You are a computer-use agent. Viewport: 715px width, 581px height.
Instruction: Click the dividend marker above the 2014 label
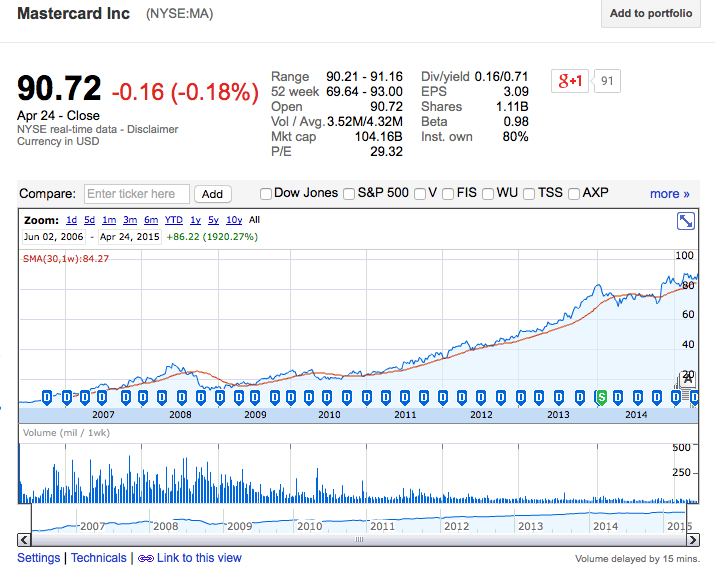coord(638,398)
